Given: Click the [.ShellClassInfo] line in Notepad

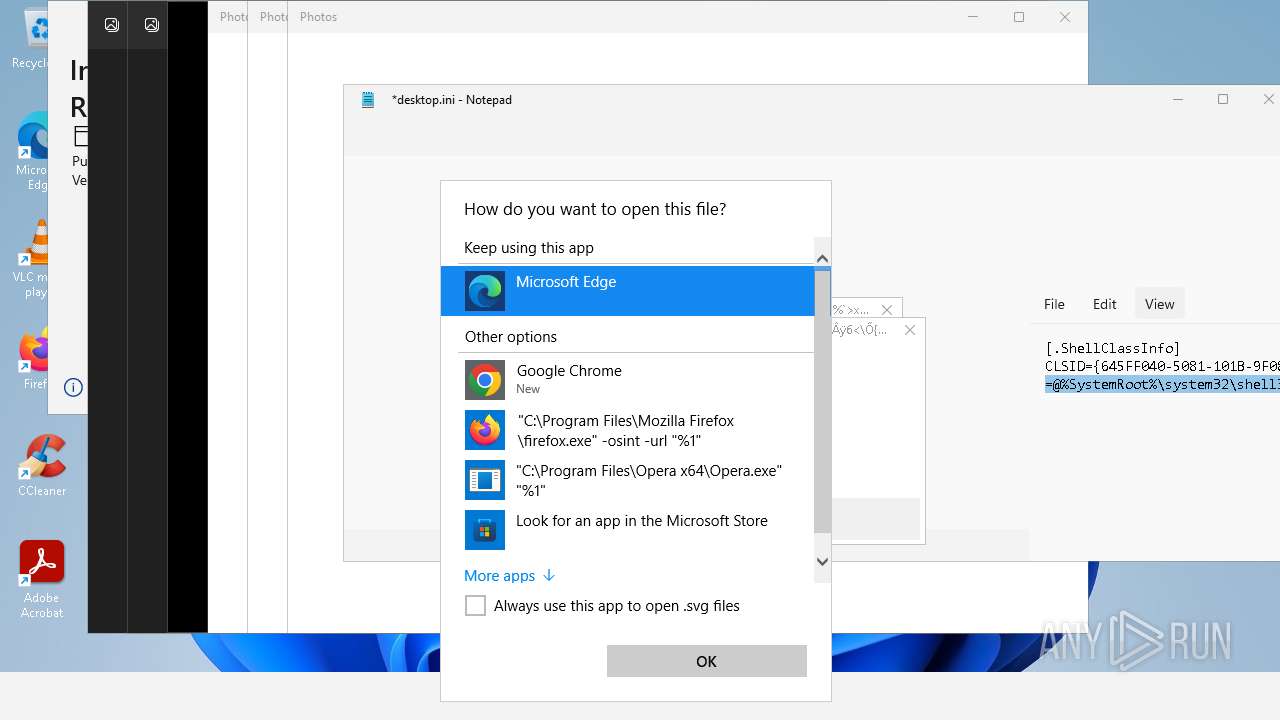Looking at the screenshot, I should tap(1113, 348).
